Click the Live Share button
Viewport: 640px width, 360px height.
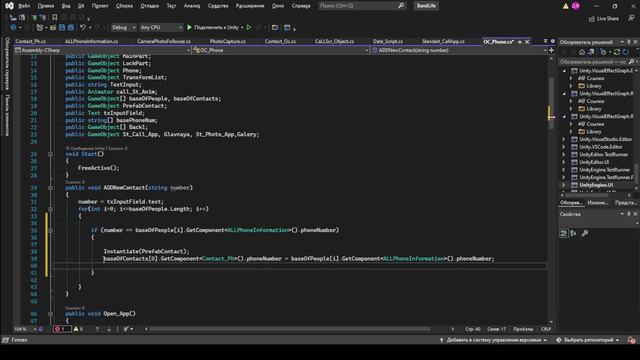pyautogui.click(x=604, y=18)
